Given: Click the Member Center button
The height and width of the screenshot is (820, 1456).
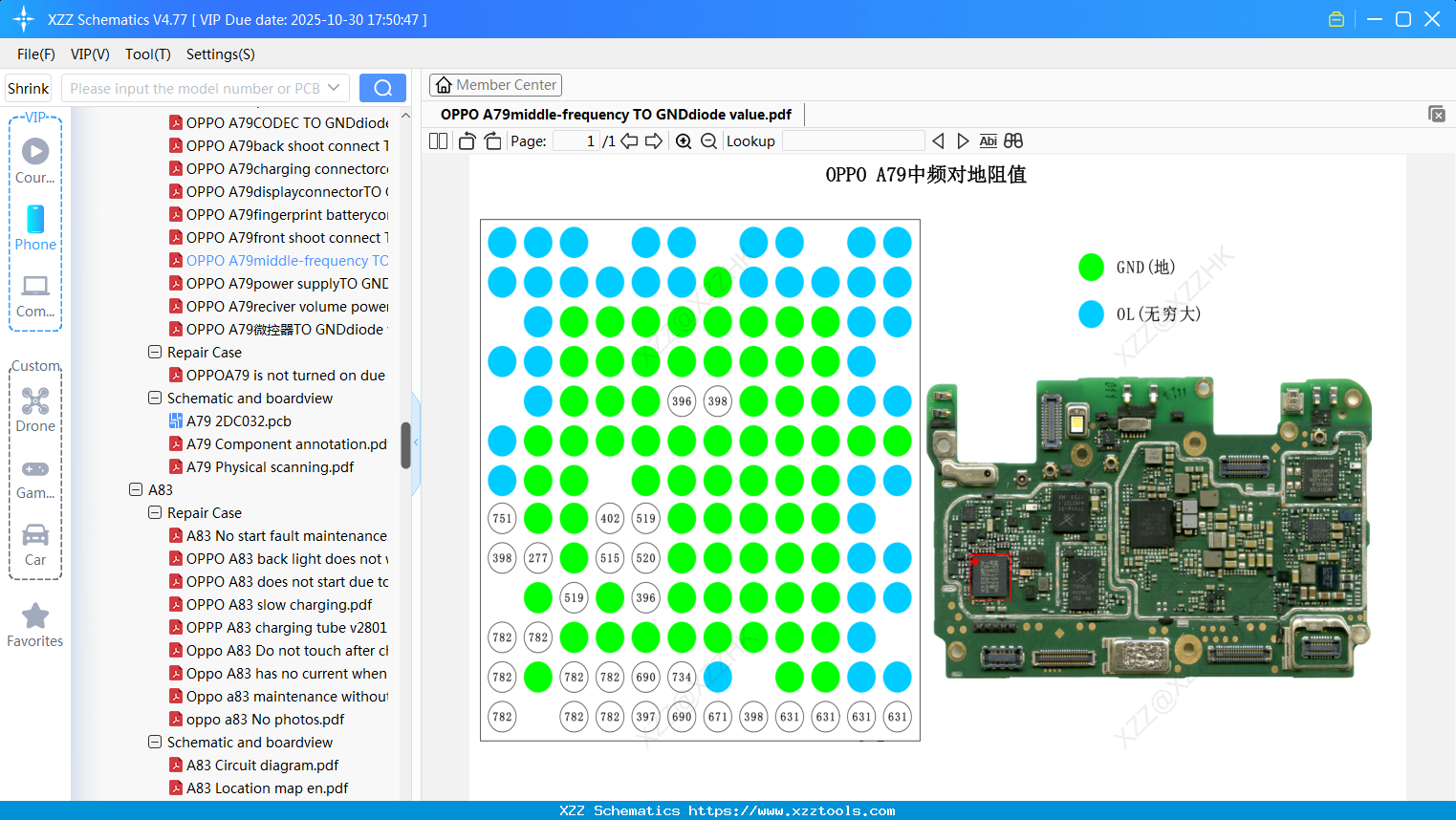Looking at the screenshot, I should (x=495, y=84).
